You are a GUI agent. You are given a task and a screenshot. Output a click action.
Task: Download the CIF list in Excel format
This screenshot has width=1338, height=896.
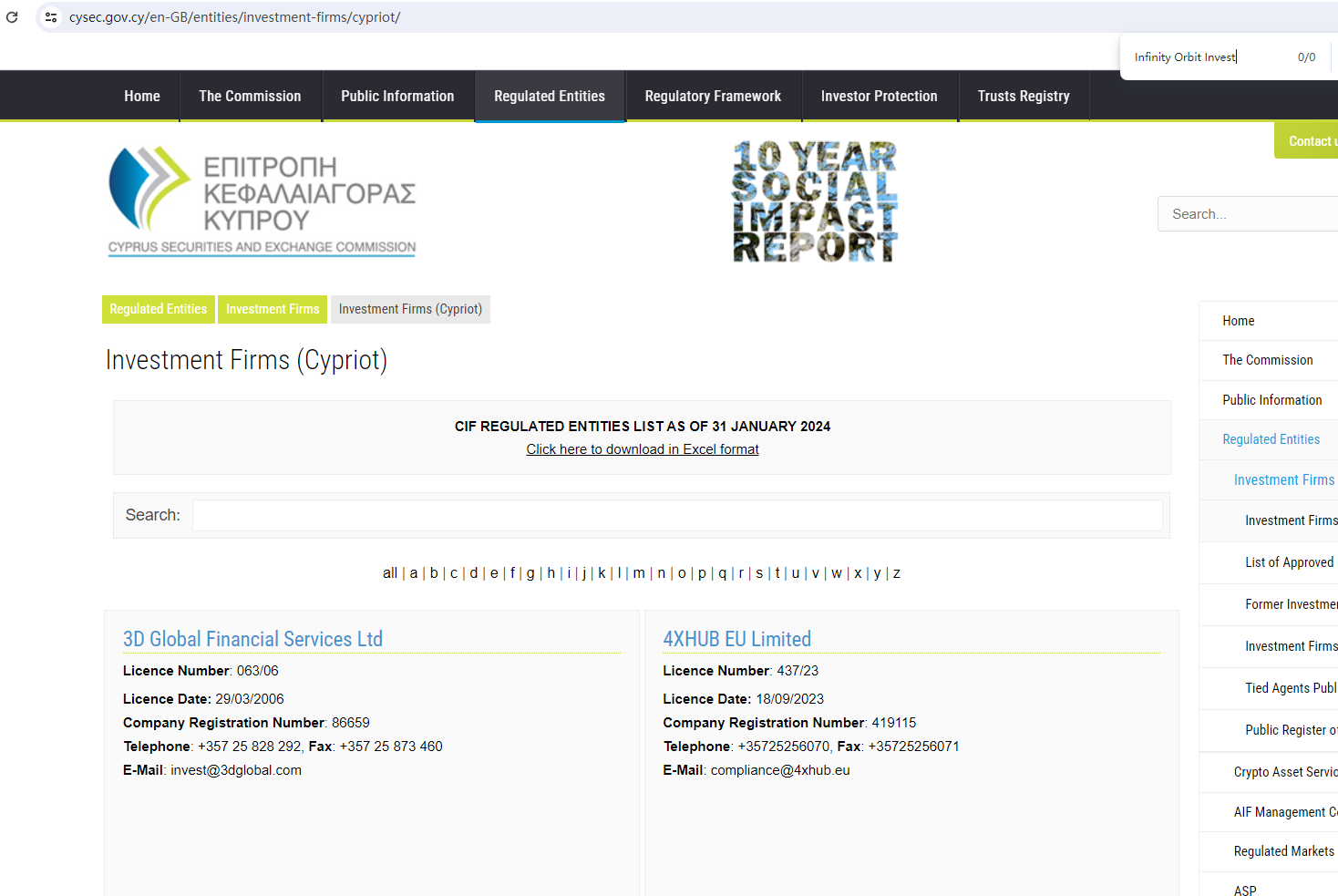point(642,449)
